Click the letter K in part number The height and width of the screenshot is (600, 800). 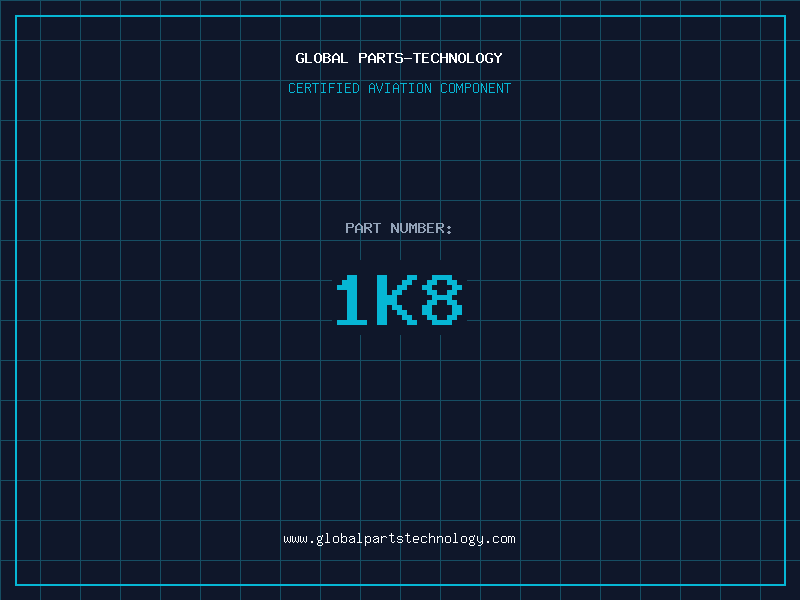(x=400, y=300)
